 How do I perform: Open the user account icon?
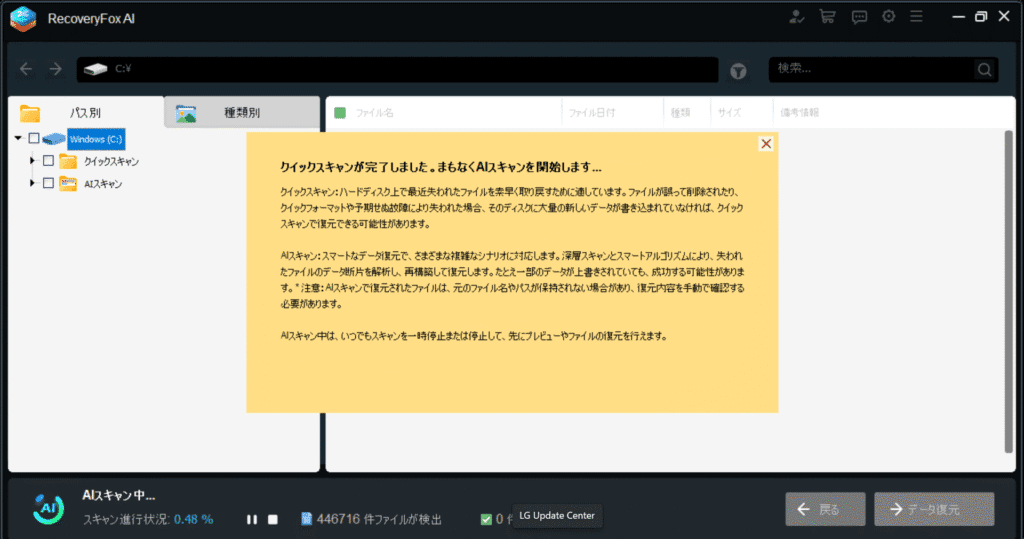[x=796, y=17]
